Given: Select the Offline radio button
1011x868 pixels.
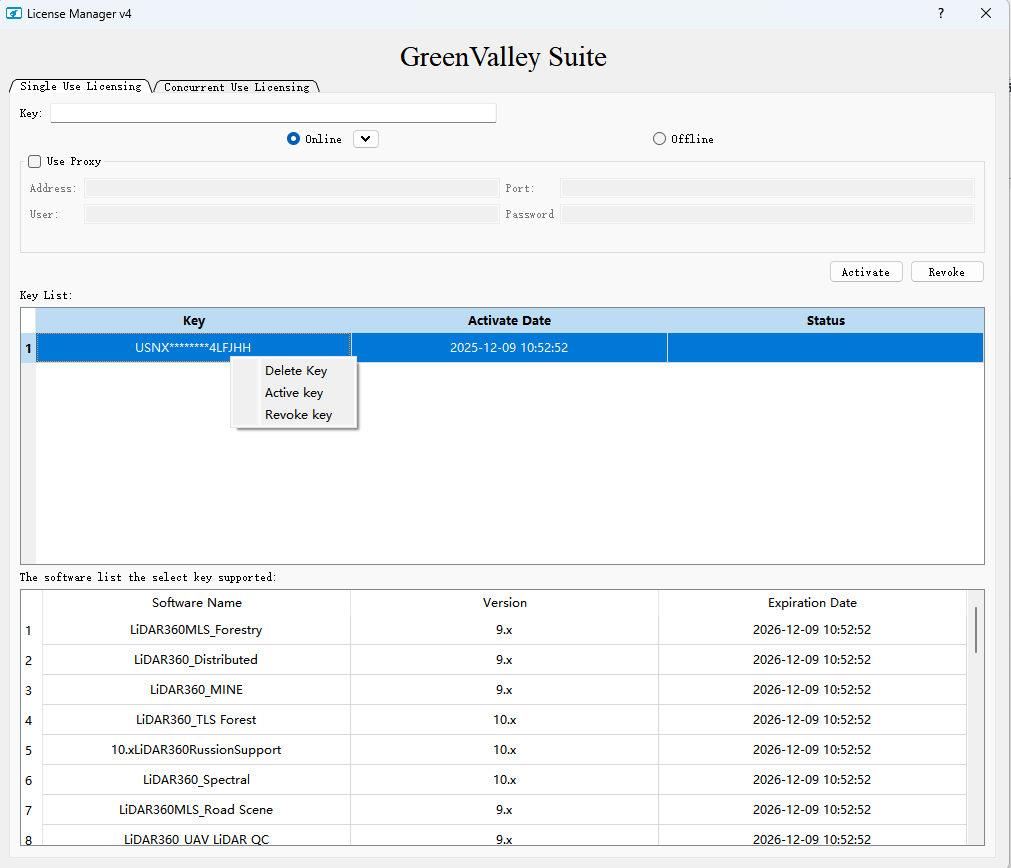Looking at the screenshot, I should (x=659, y=139).
